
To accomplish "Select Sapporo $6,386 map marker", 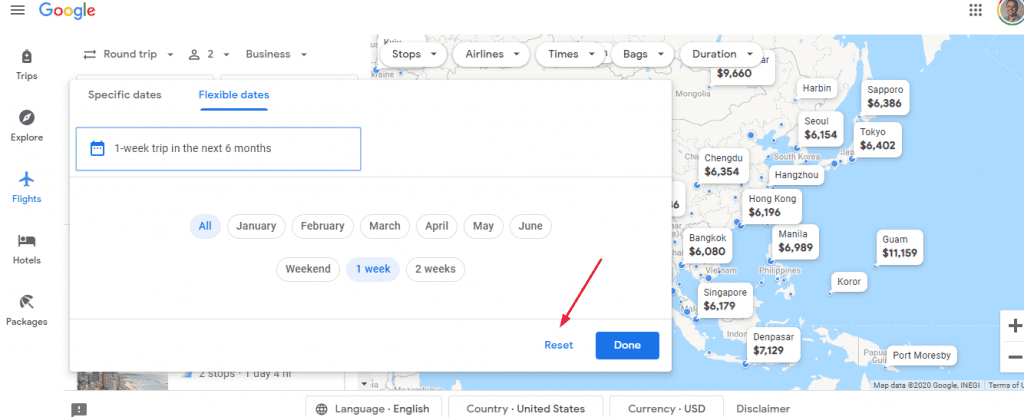I will coord(885,97).
